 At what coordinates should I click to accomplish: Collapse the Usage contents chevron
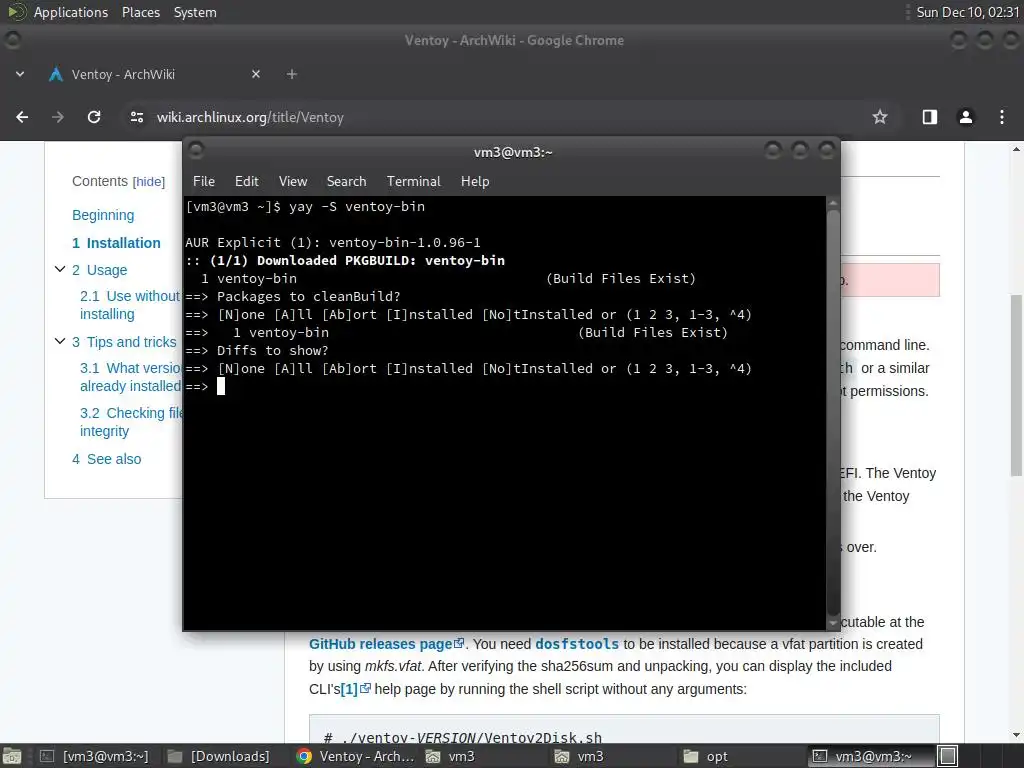(x=59, y=269)
